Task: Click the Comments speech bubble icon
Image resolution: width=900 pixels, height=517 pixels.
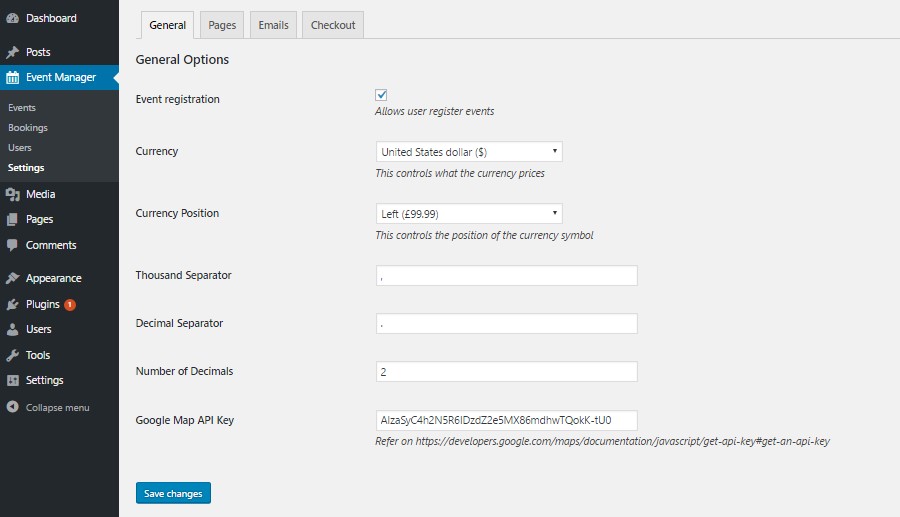Action: [12, 245]
